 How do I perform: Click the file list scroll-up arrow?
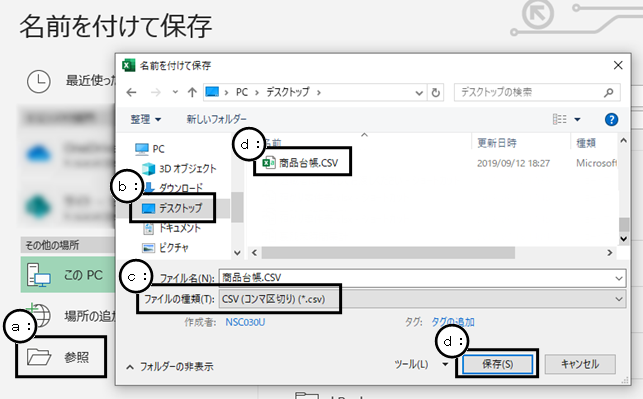(623, 141)
